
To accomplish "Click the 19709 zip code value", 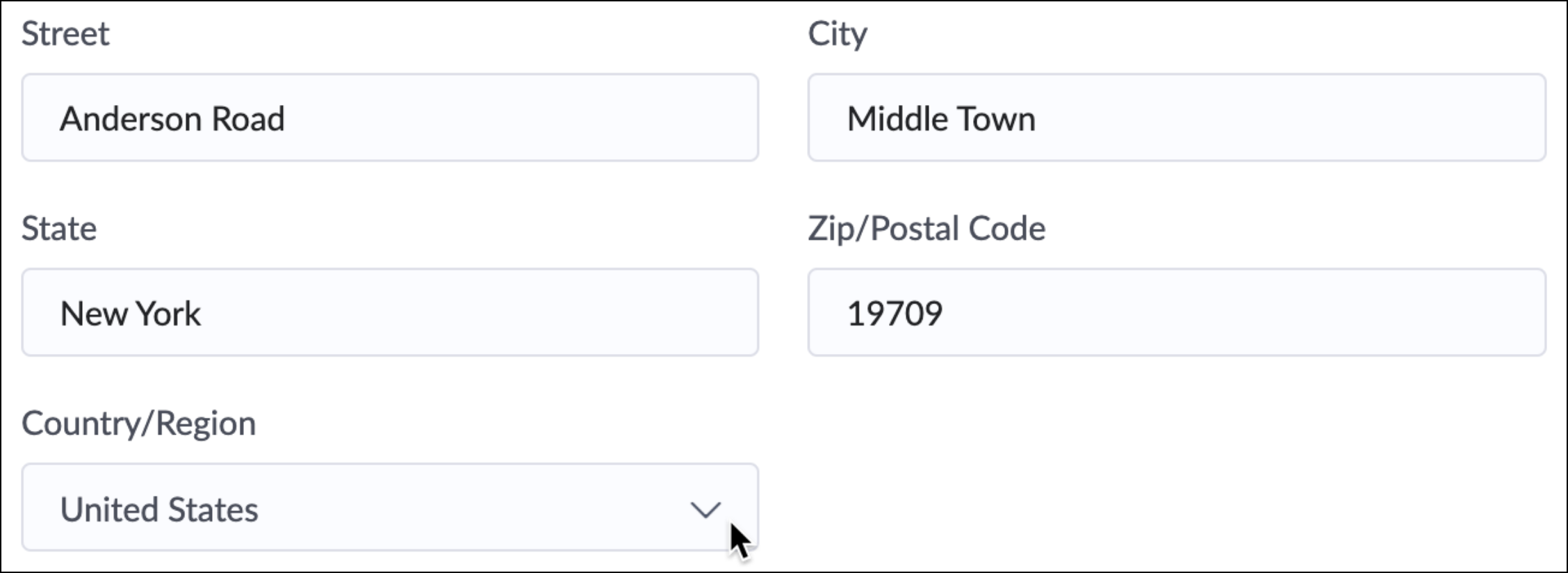I will tap(895, 314).
